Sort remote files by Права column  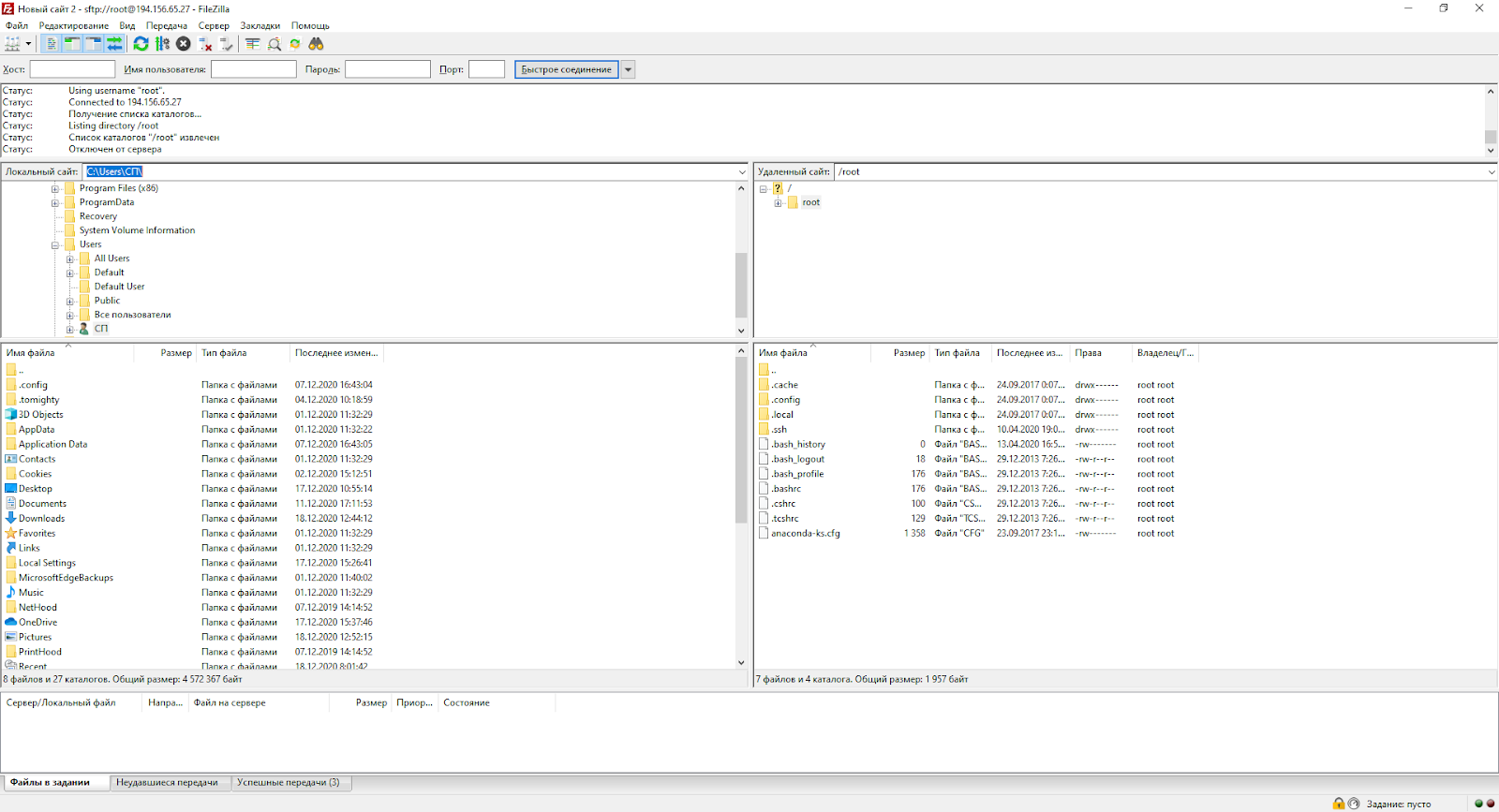[x=1101, y=353]
